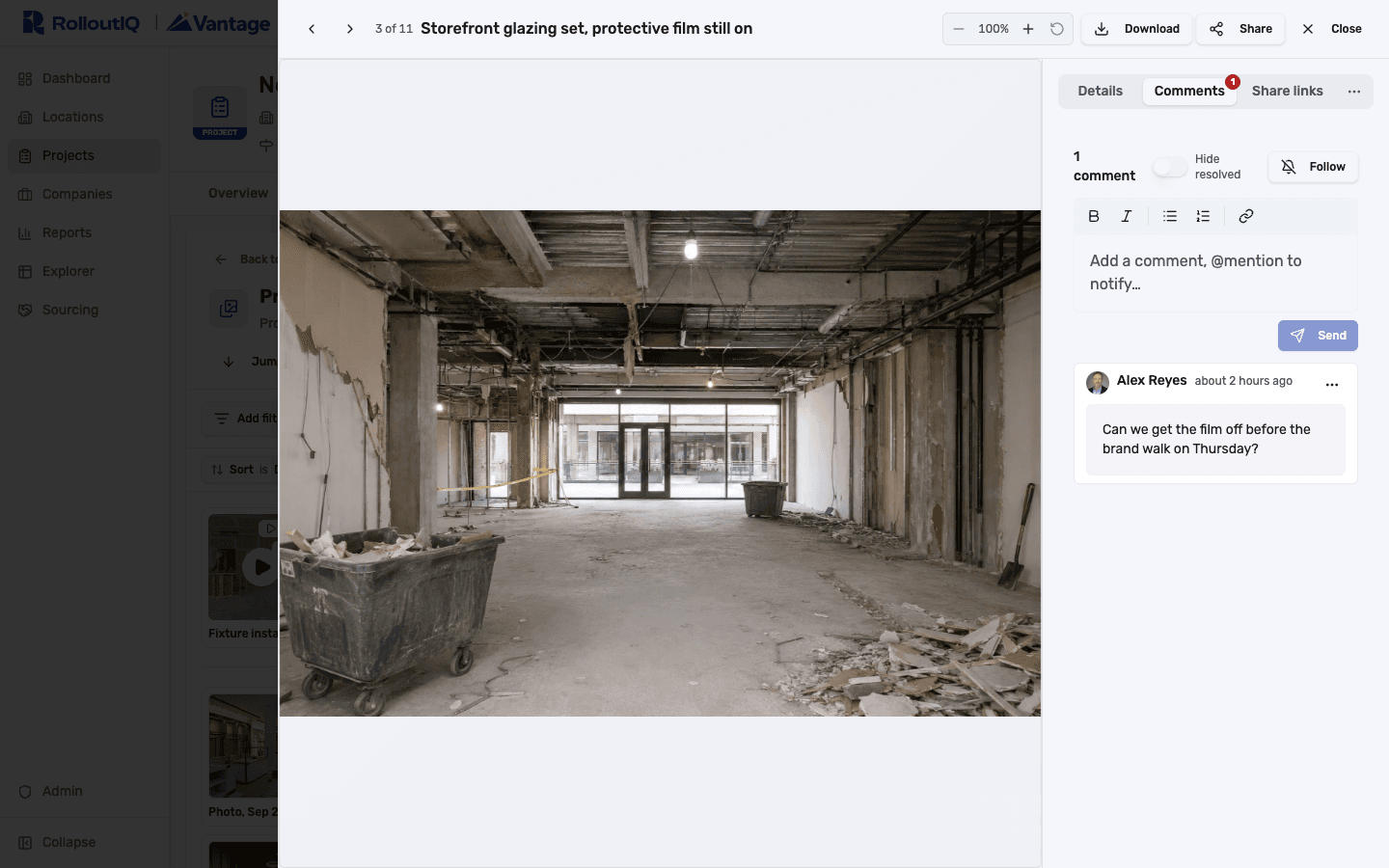Viewport: 1389px width, 868px height.
Task: Click the storefront photo preview
Action: coord(660,463)
